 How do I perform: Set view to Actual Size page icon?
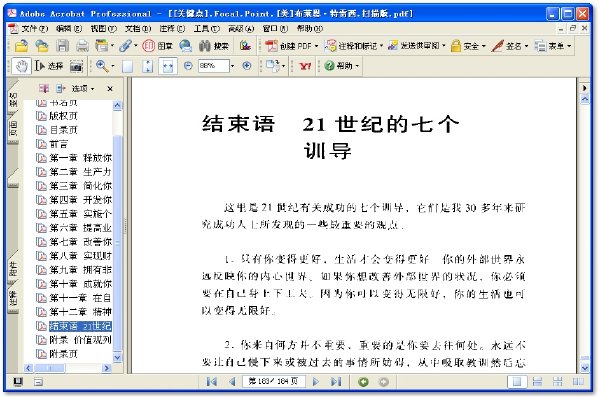[x=127, y=67]
